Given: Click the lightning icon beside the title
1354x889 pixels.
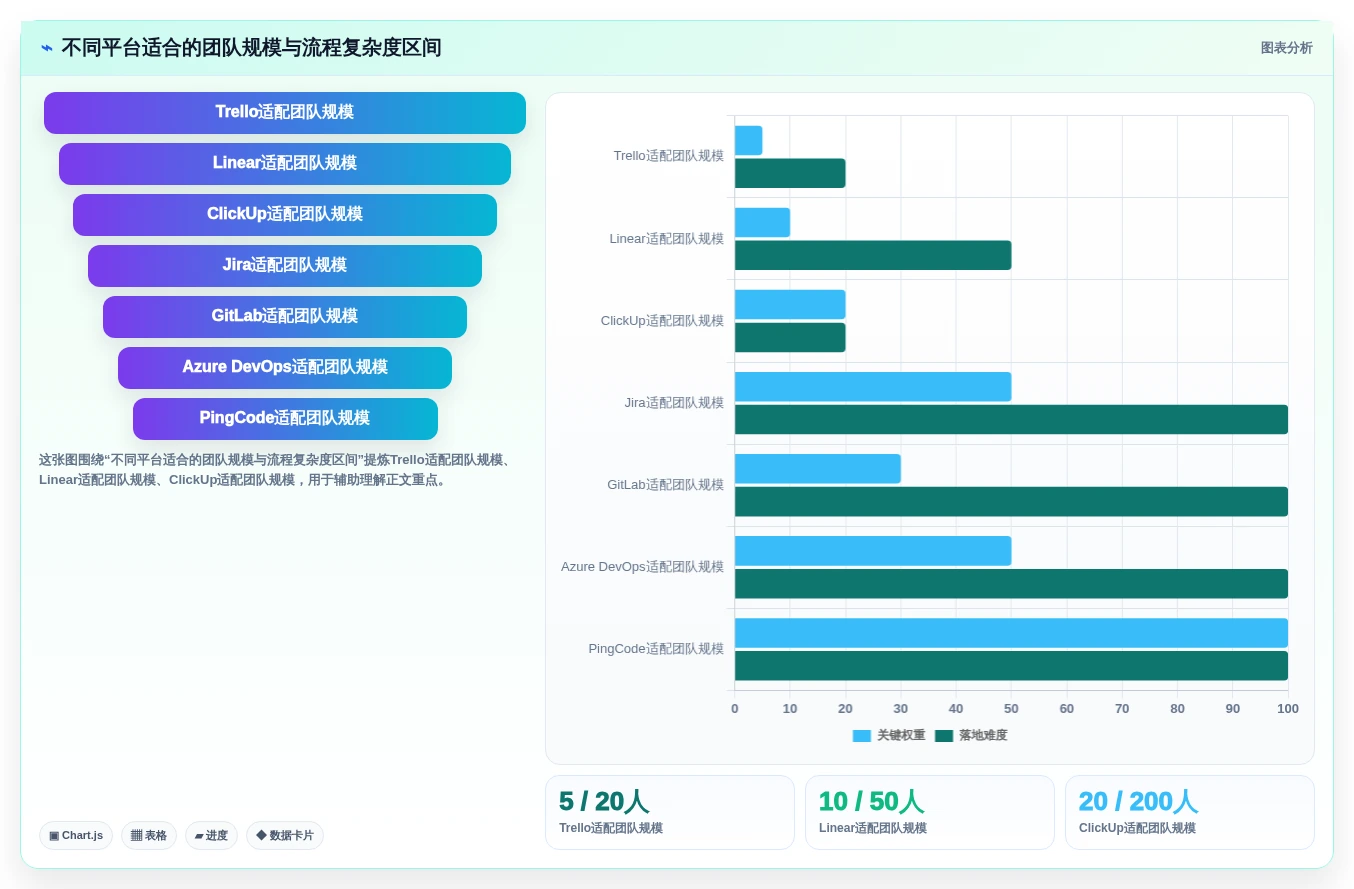Looking at the screenshot, I should coord(47,48).
